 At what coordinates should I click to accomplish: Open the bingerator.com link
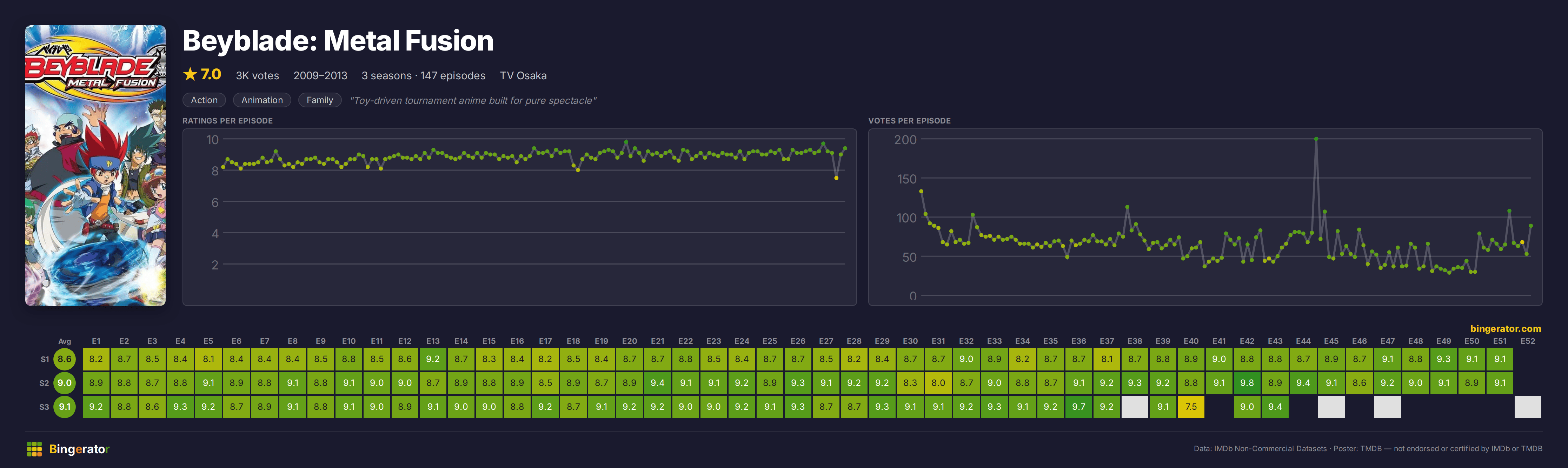[x=1505, y=329]
